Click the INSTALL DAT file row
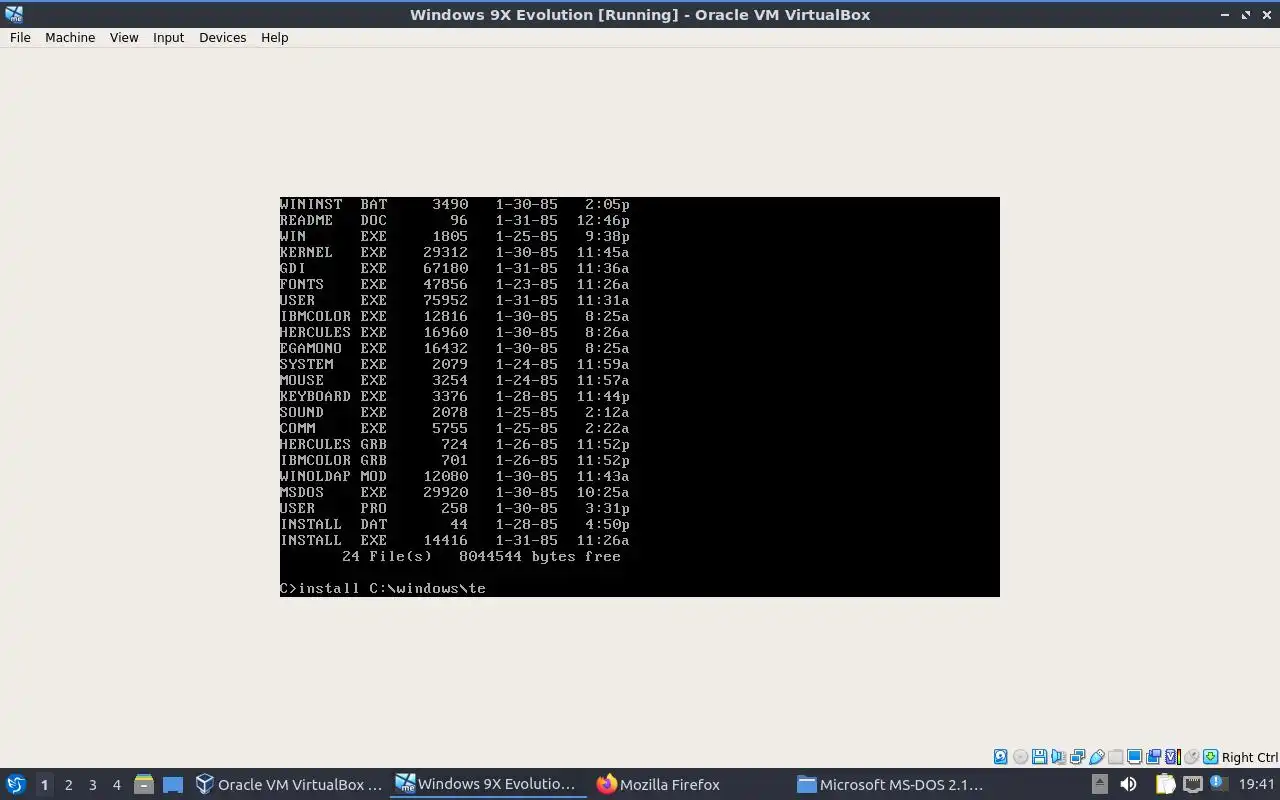The image size is (1280, 800). (x=455, y=524)
